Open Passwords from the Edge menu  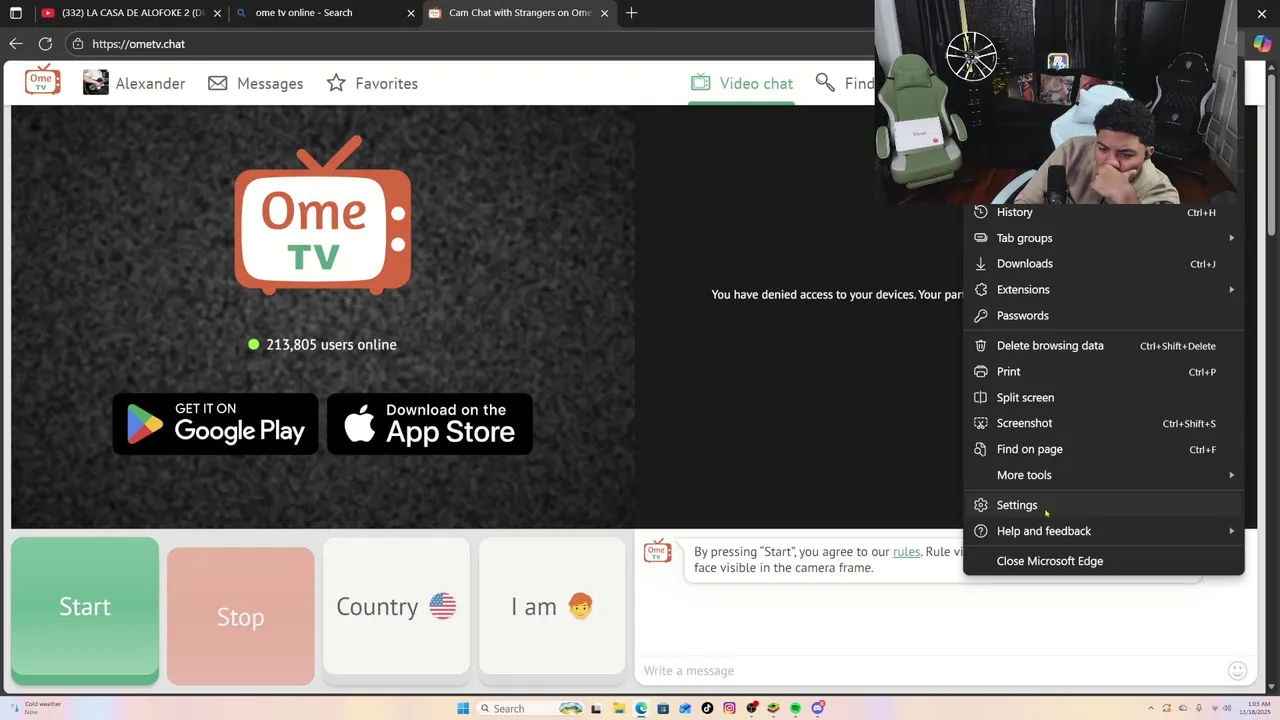point(1104,316)
